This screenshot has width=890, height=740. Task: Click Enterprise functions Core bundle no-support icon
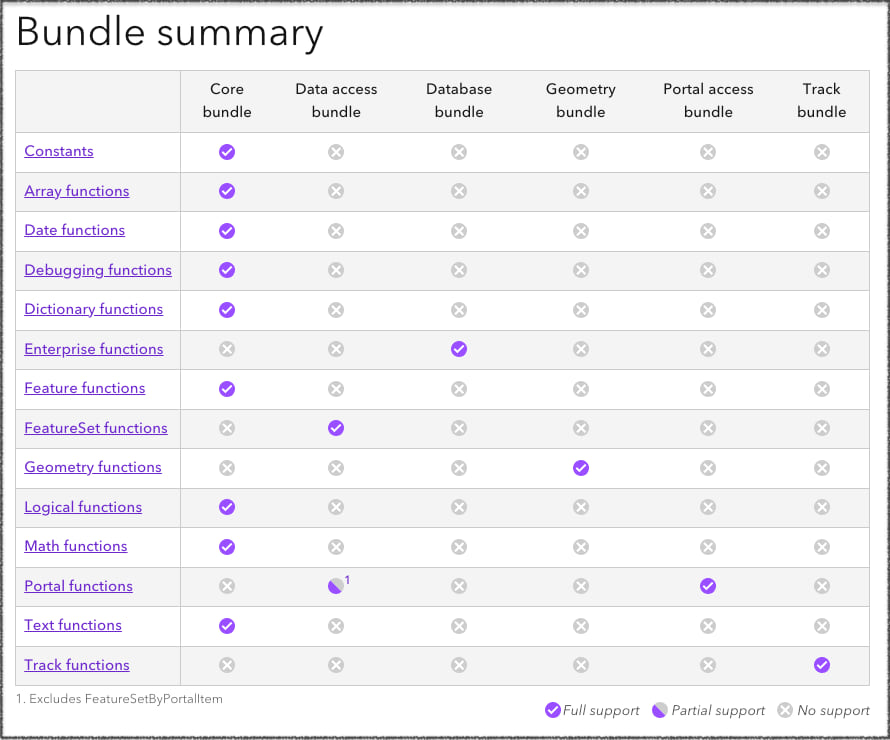point(227,349)
